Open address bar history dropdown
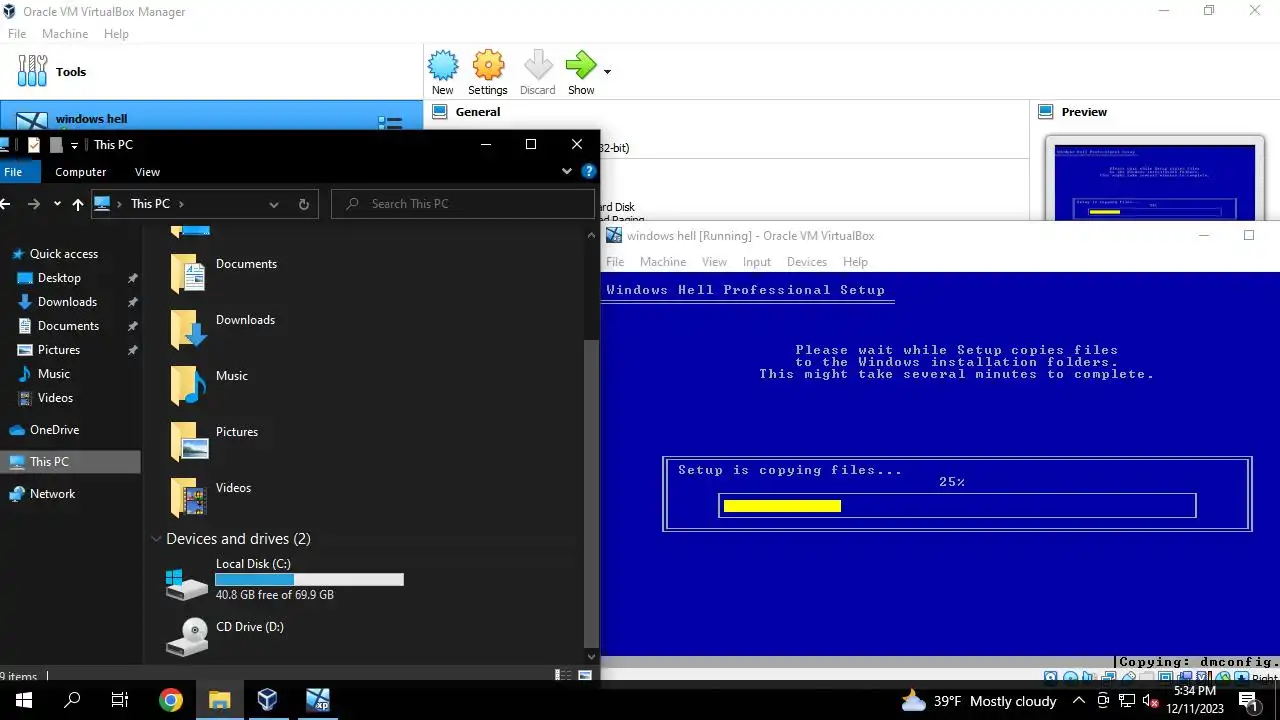Screen dimensions: 1280x720 (x=274, y=204)
